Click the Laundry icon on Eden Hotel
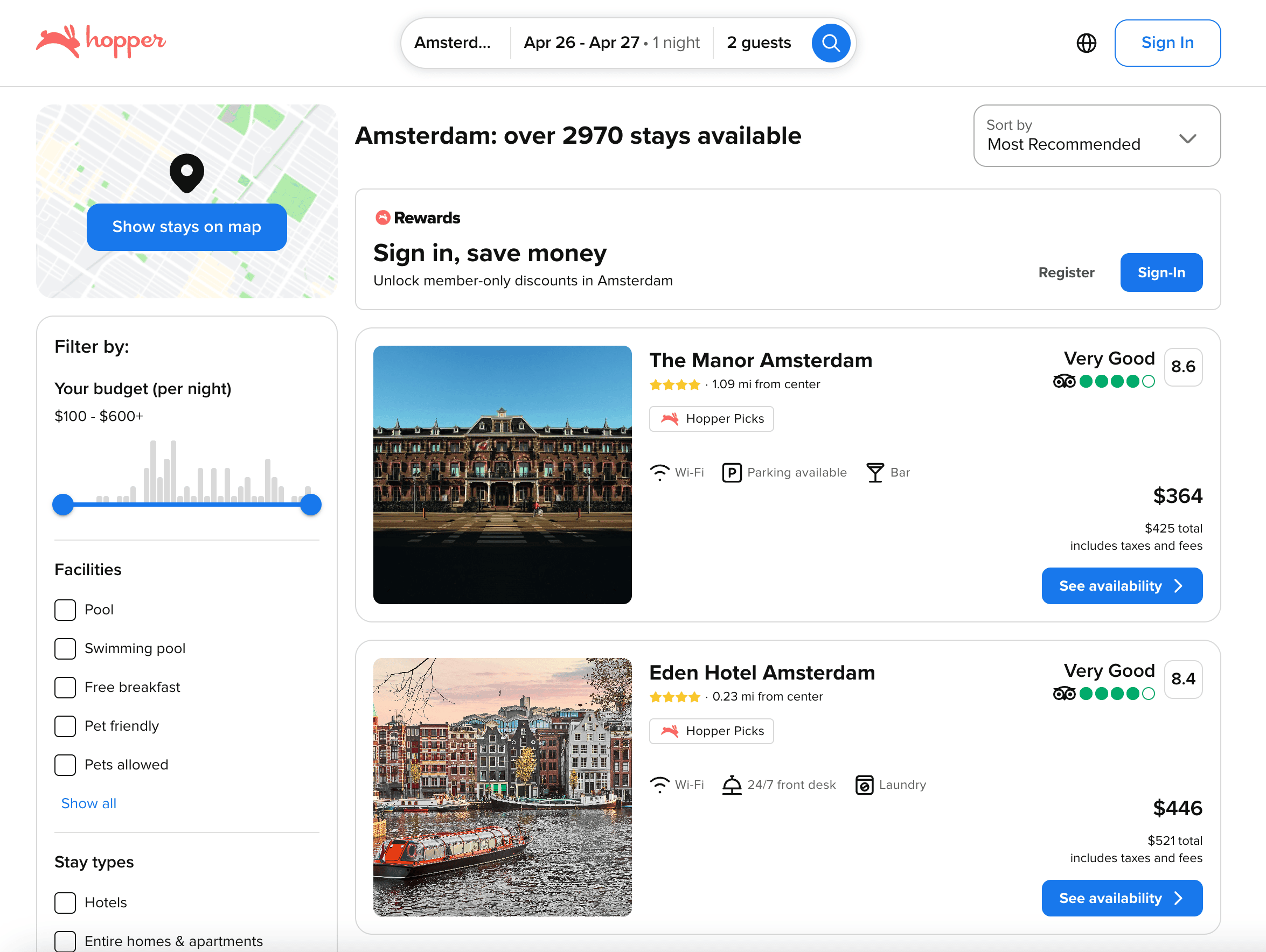 tap(864, 785)
